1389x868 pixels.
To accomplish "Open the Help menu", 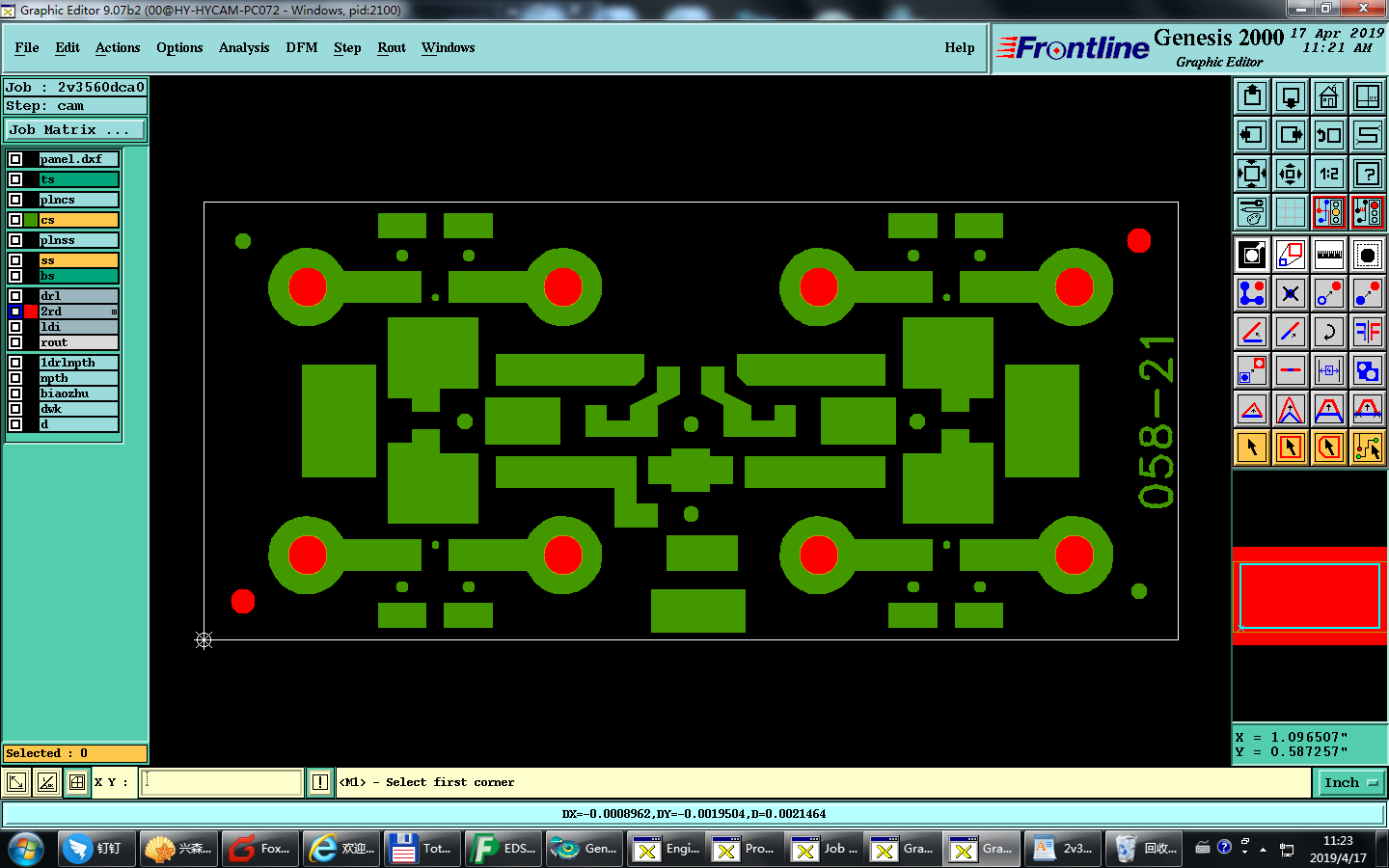I will coord(960,47).
